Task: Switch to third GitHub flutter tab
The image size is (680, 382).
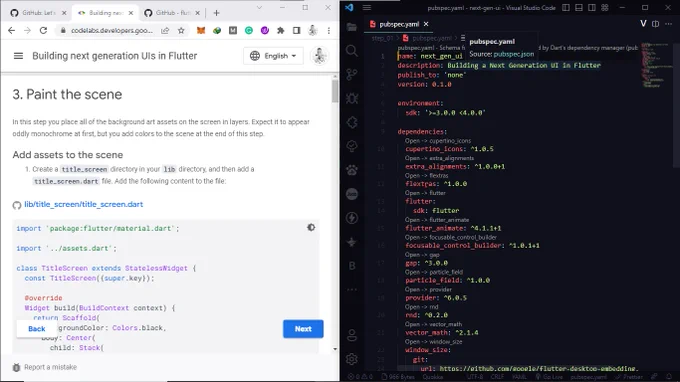Action: tap(171, 13)
